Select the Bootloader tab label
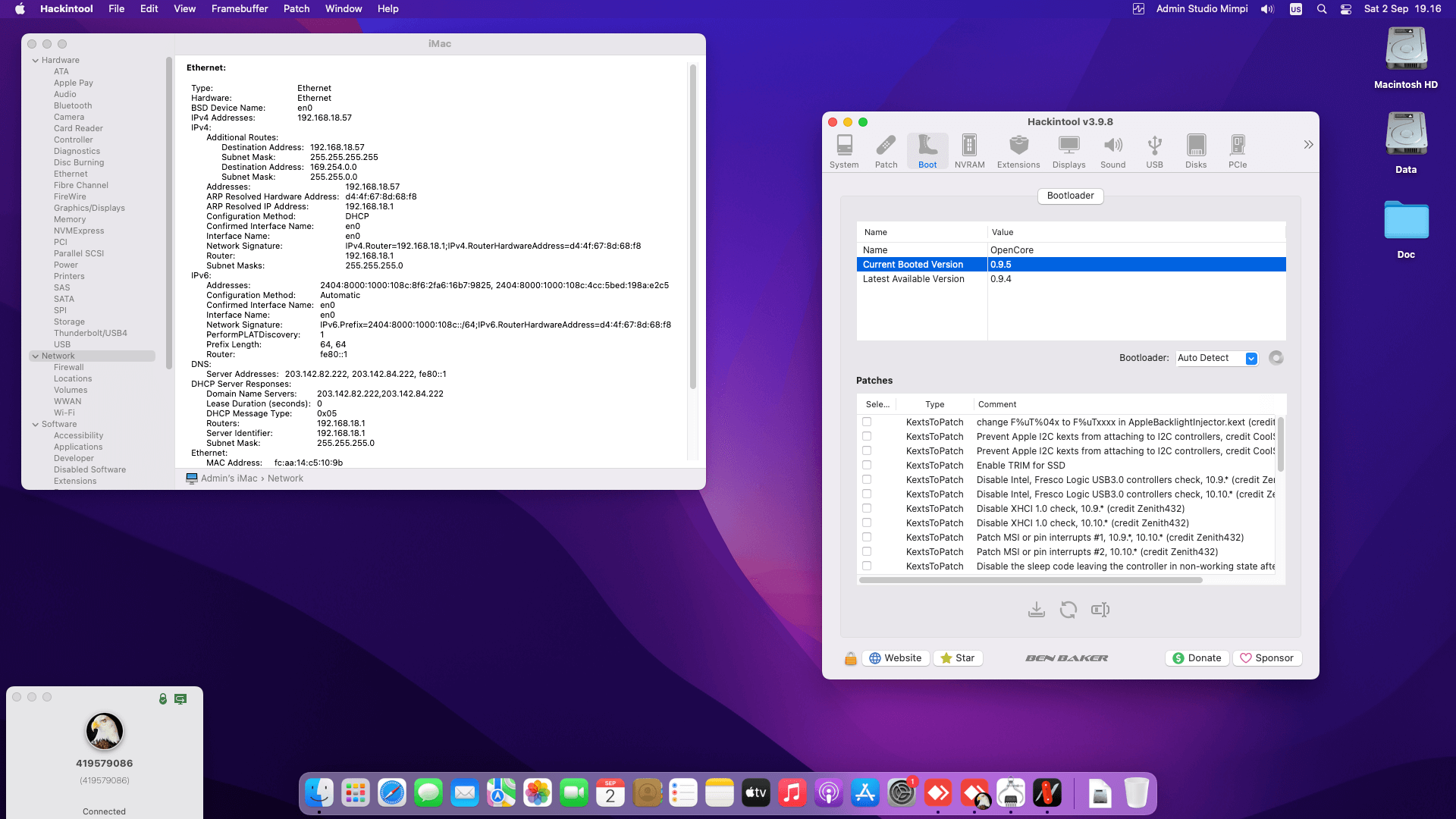Viewport: 1456px width, 819px height. [x=1070, y=196]
